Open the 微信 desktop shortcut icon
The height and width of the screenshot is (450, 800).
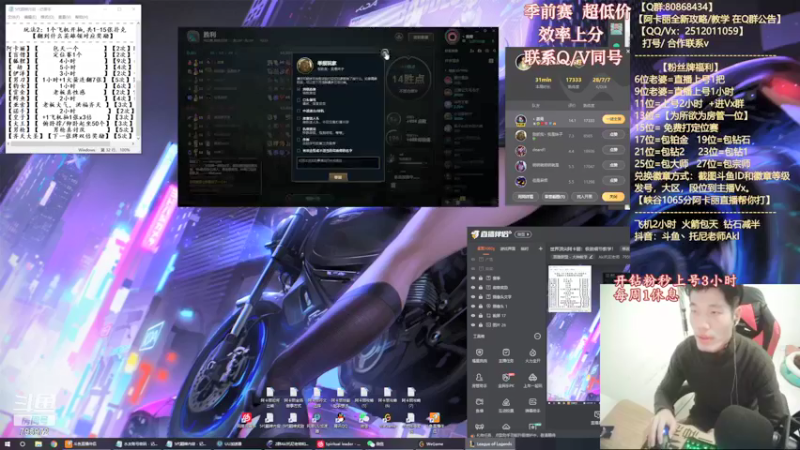(364, 418)
